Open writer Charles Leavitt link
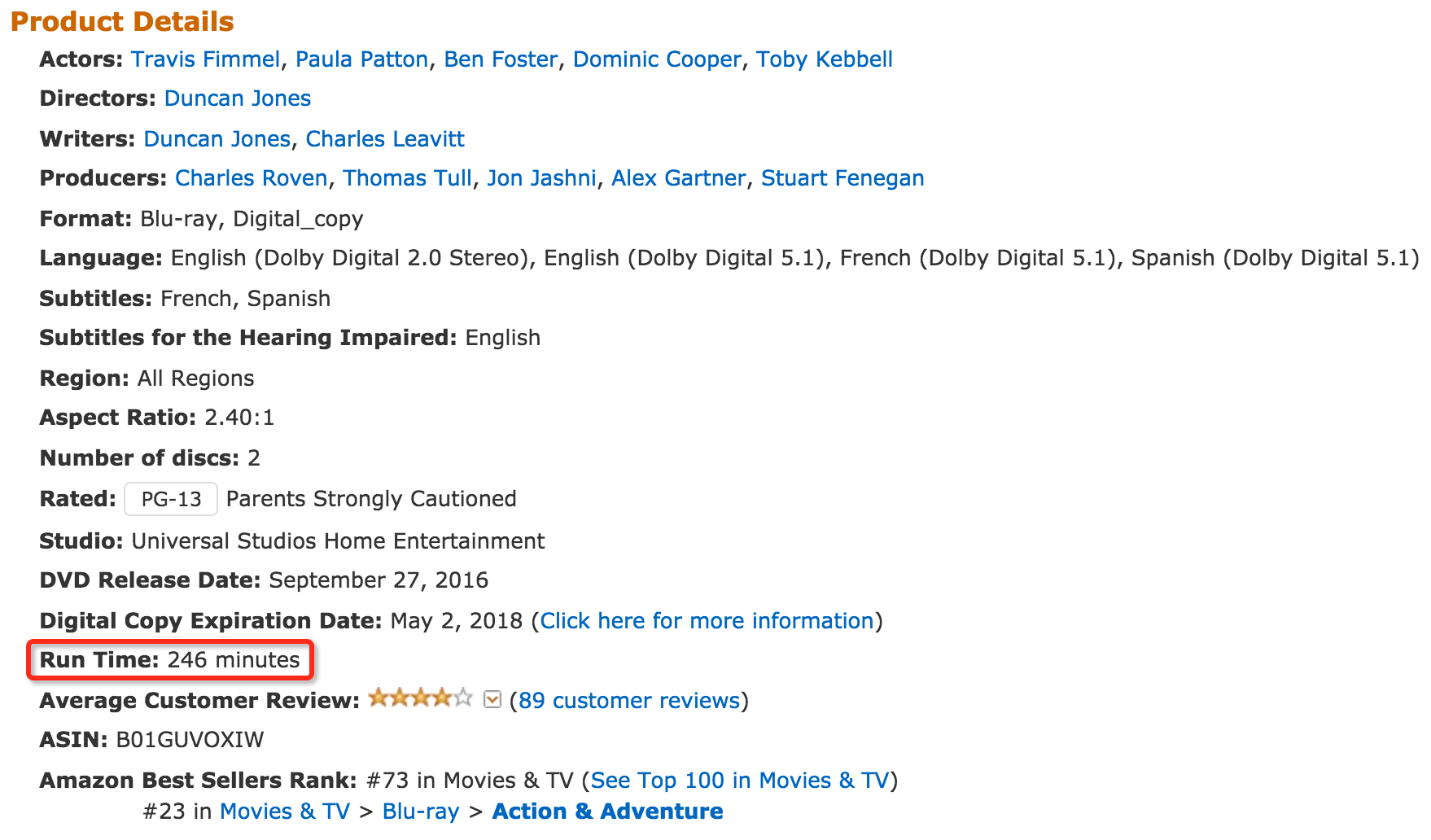The width and height of the screenshot is (1431, 840). 385,139
